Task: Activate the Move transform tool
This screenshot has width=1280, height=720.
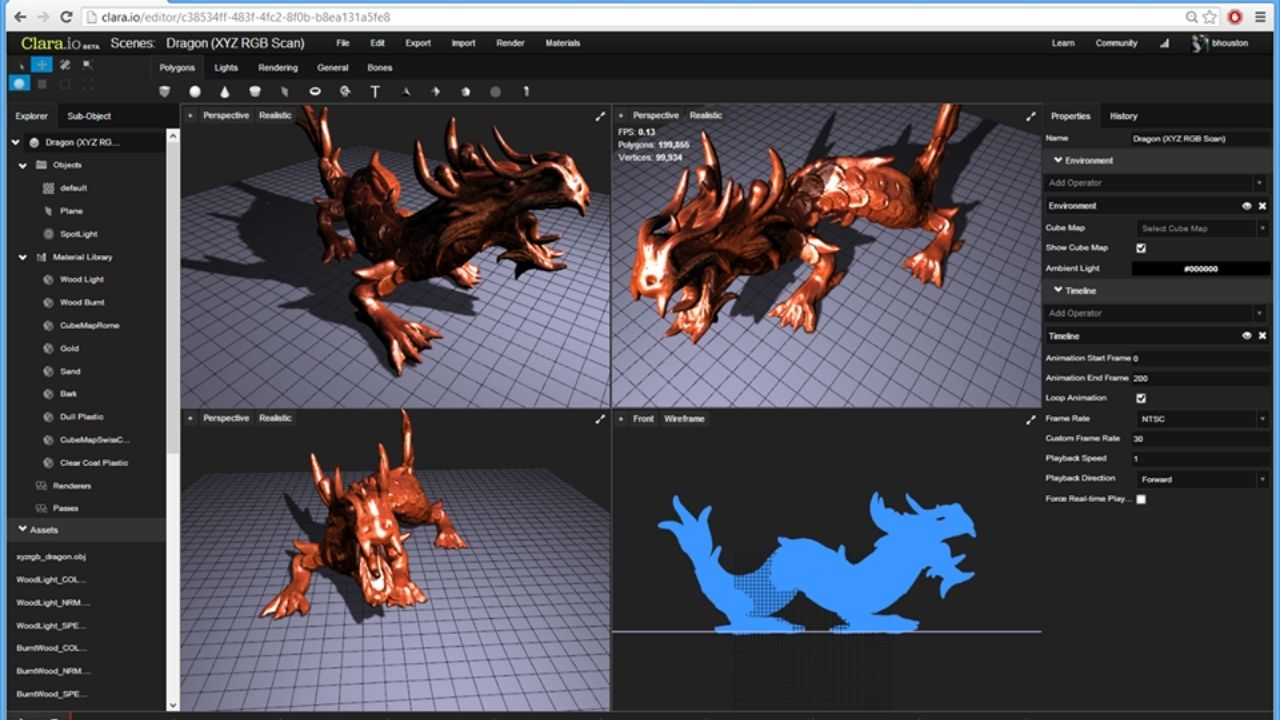Action: (x=41, y=64)
